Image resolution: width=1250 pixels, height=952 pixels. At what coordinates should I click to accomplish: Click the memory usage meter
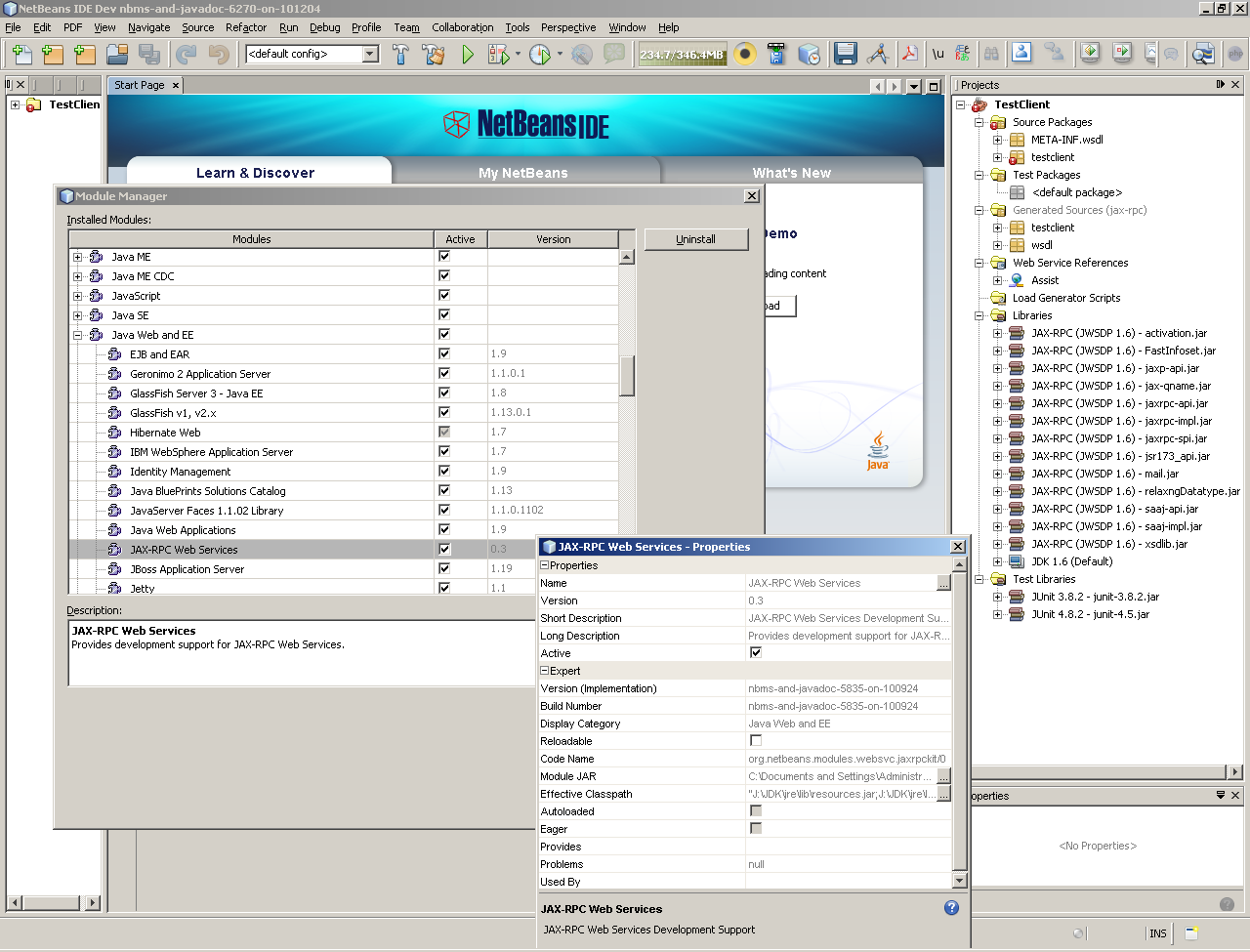click(x=682, y=55)
